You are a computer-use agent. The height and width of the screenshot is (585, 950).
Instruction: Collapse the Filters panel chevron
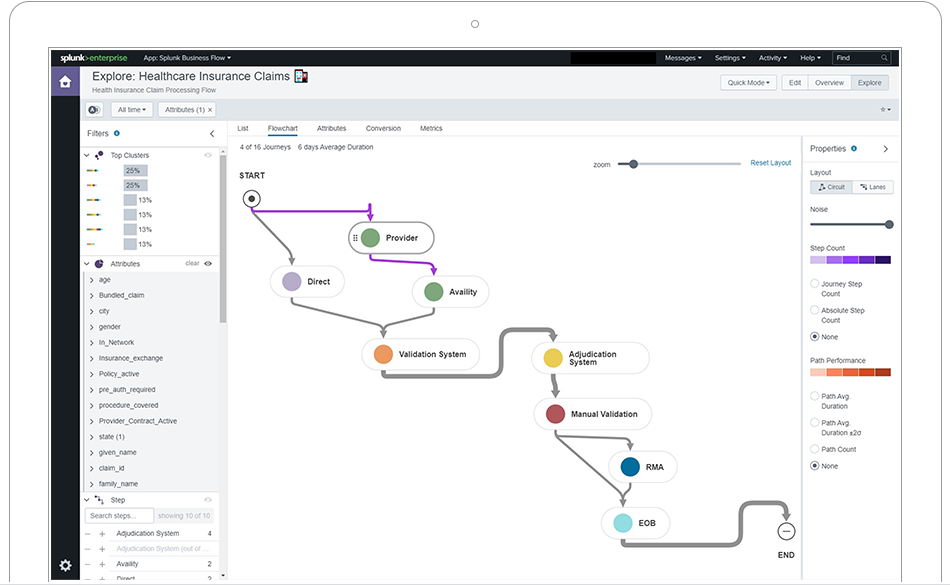pos(212,134)
